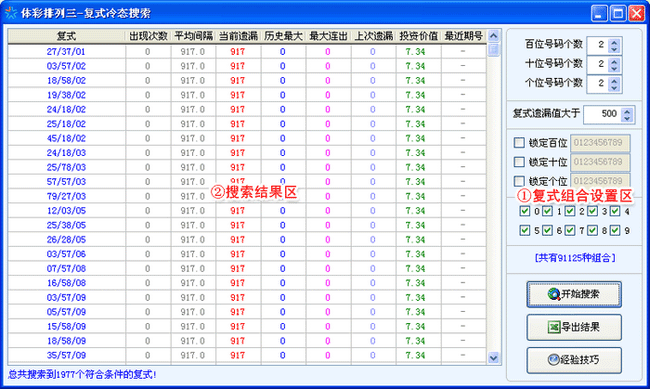Image resolution: width=650 pixels, height=389 pixels.
Task: Decrease 百位号码个数 with the down arrow
Action: click(x=614, y=49)
